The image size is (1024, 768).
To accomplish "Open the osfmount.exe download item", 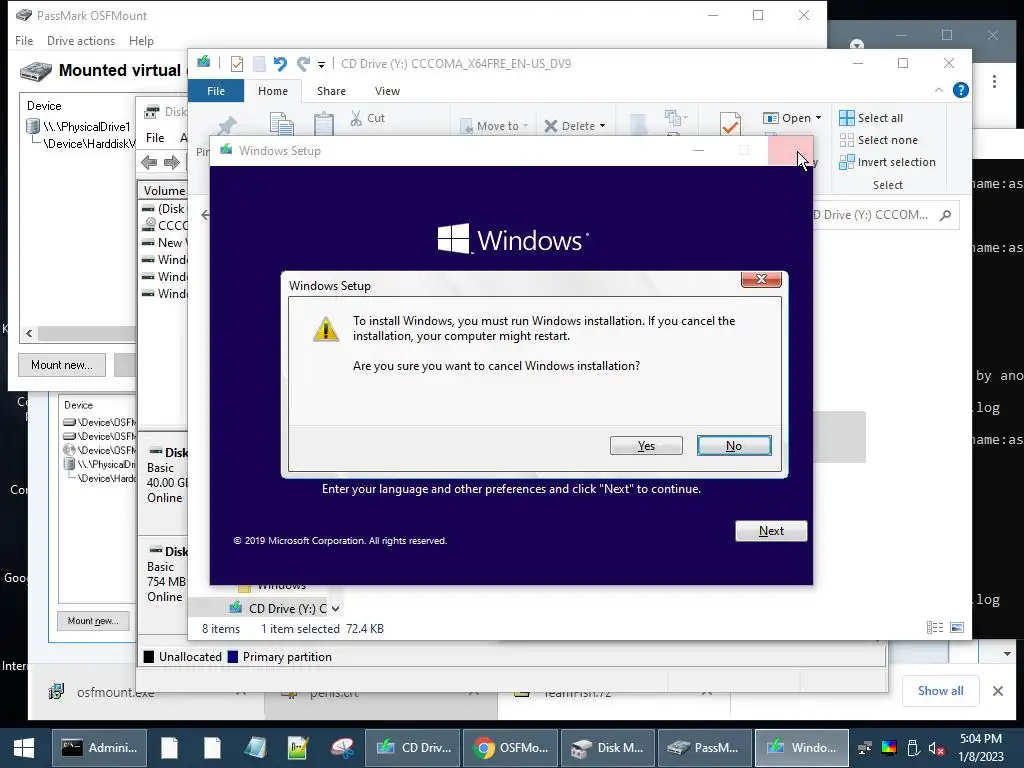I will 116,692.
